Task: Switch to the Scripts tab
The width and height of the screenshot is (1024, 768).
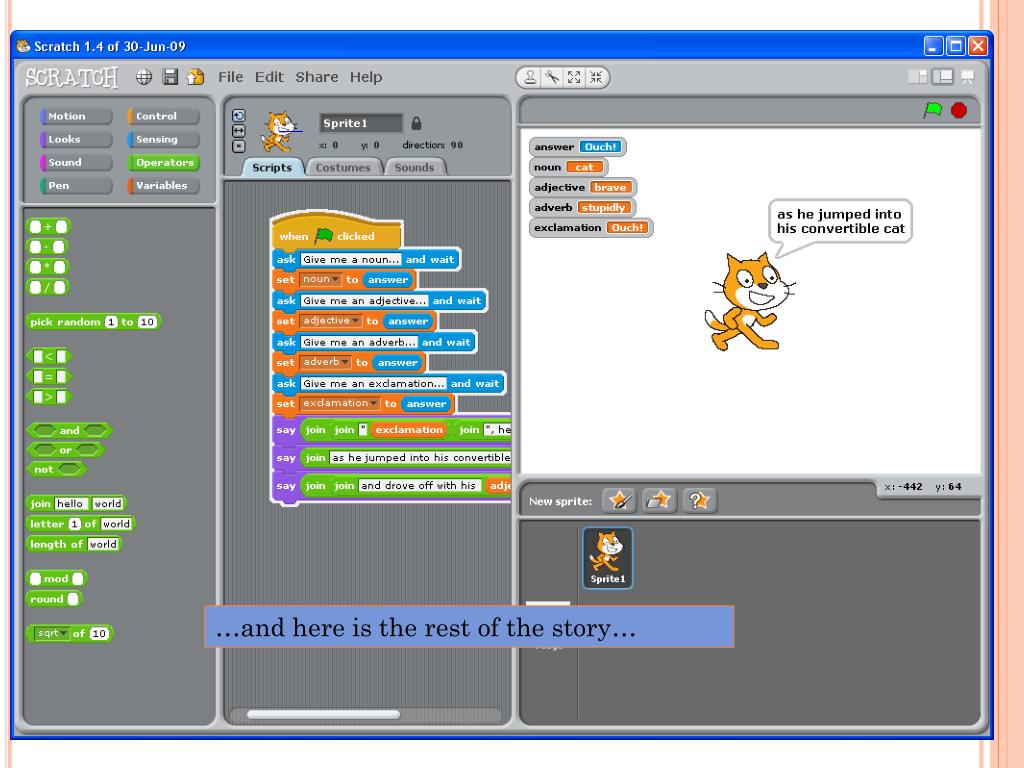Action: click(272, 167)
